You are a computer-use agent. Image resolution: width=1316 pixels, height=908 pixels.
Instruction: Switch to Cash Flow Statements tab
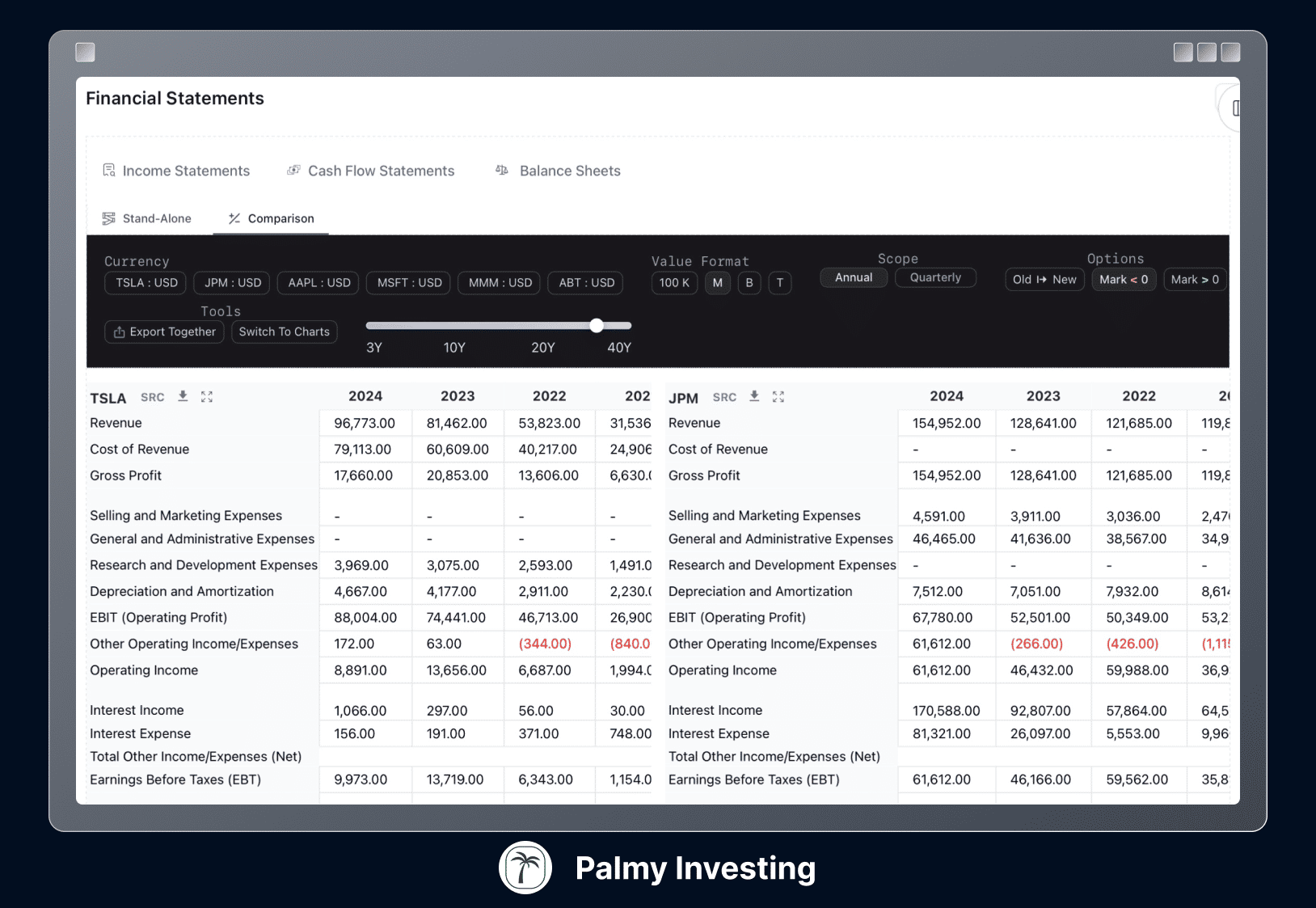pyautogui.click(x=371, y=171)
